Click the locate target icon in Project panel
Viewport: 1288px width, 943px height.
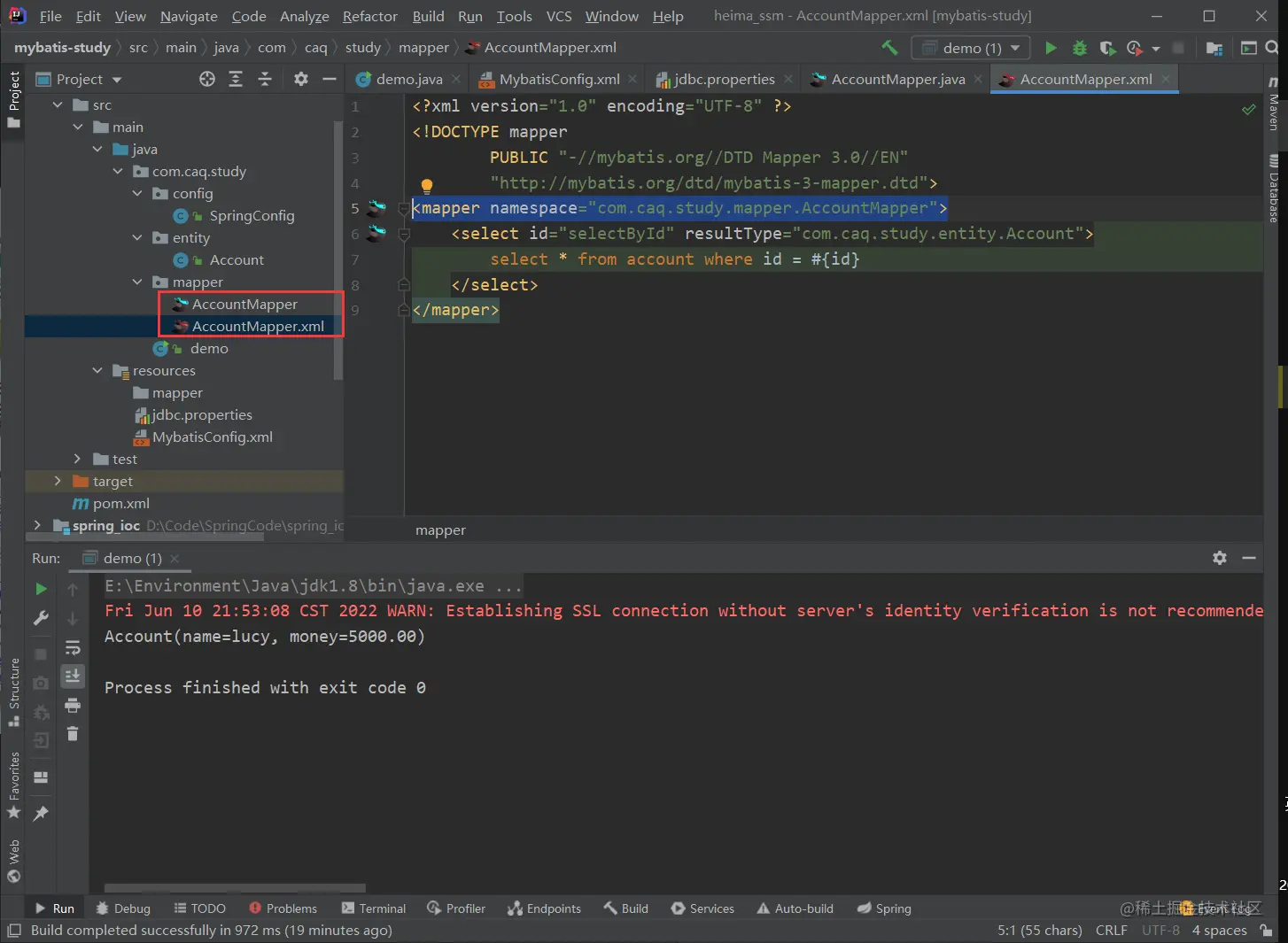point(207,79)
